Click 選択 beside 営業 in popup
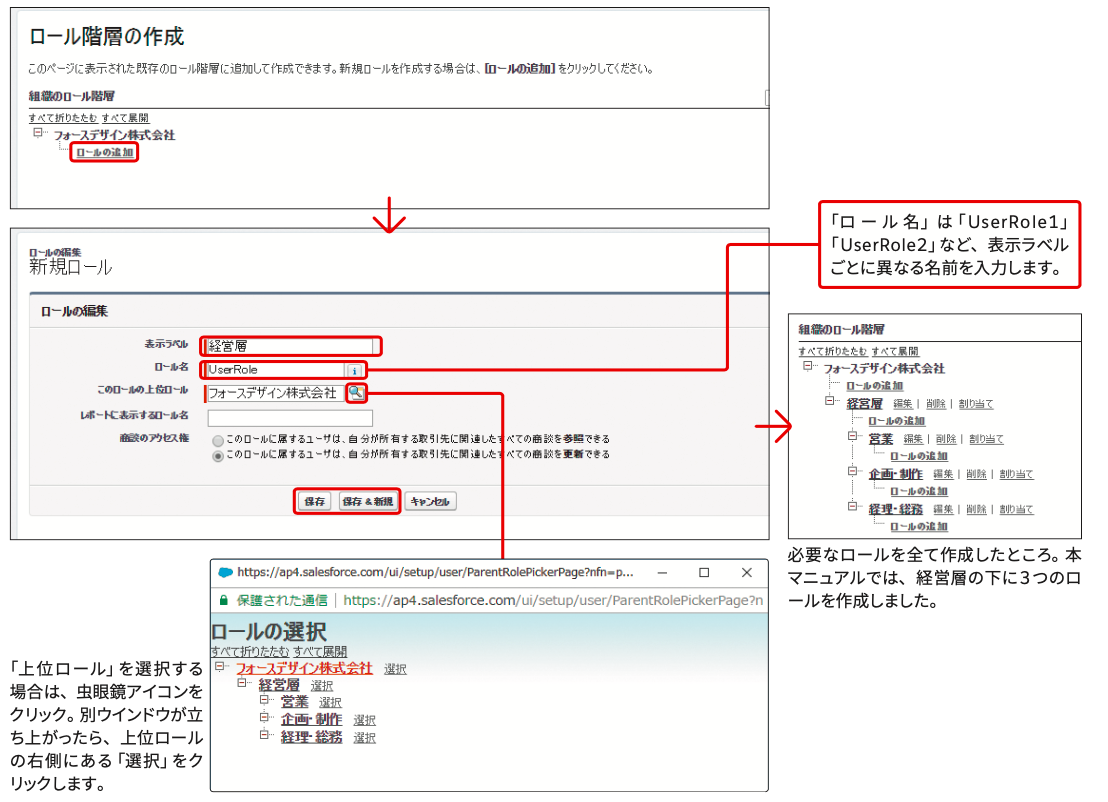Screen dimensions: 1108x802 point(330,703)
